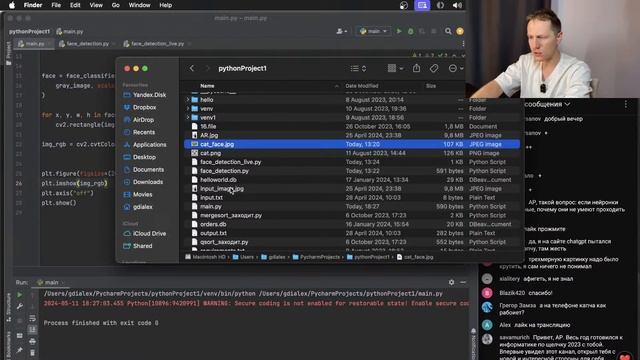Open gdialex home folder in sidebar
640x360 pixels.
coord(138,207)
